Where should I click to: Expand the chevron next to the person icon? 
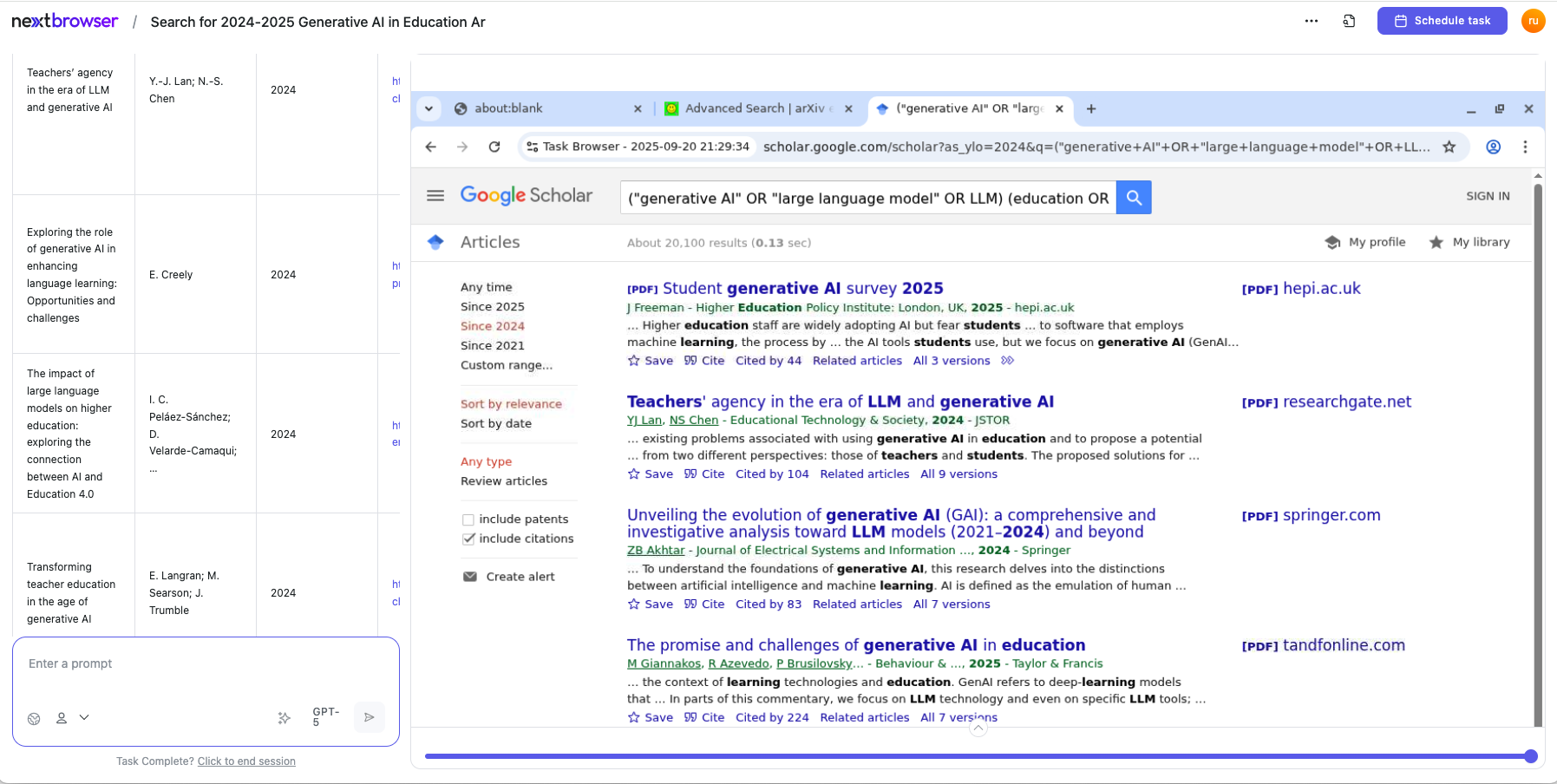tap(84, 717)
